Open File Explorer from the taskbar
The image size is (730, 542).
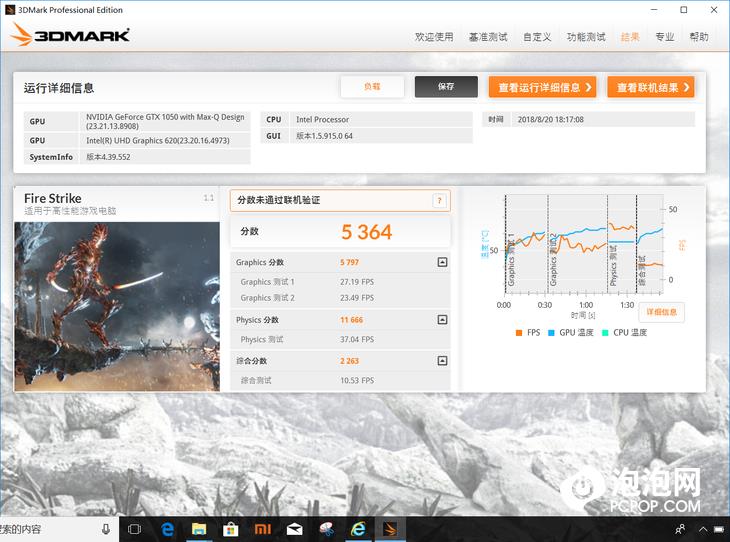[x=199, y=529]
